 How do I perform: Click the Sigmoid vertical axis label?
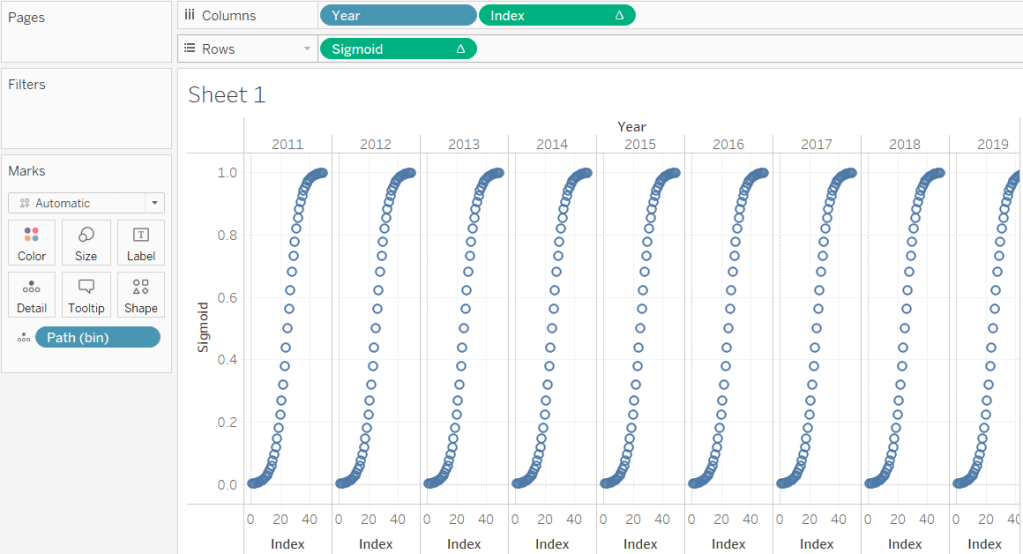pos(202,327)
